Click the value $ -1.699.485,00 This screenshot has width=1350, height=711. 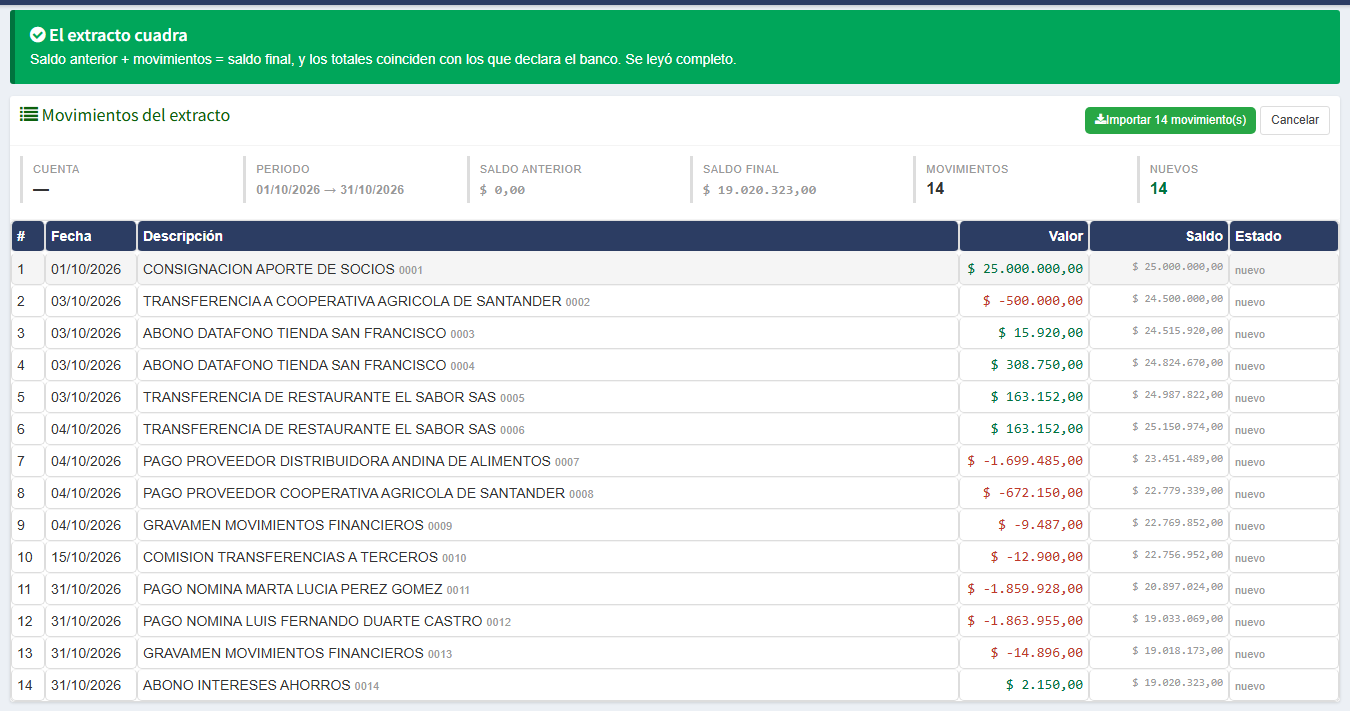[x=1025, y=461]
